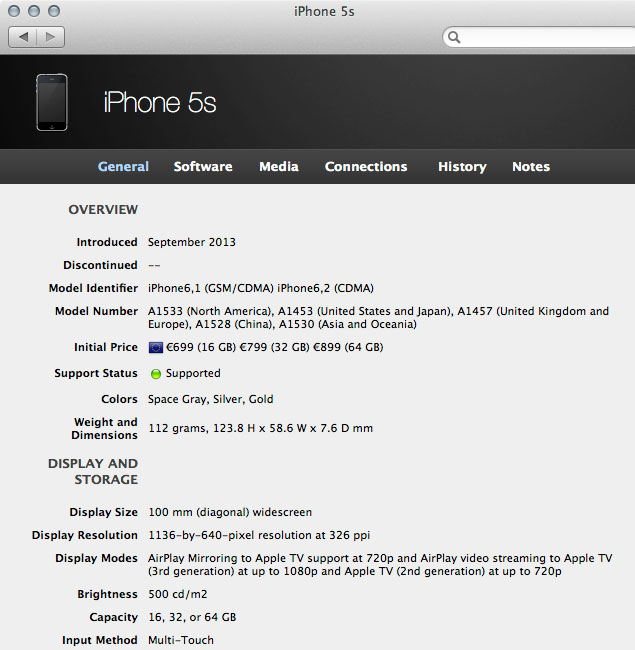Click the OVERVIEW section heading
Viewport: 635px width, 650px height.
point(103,210)
